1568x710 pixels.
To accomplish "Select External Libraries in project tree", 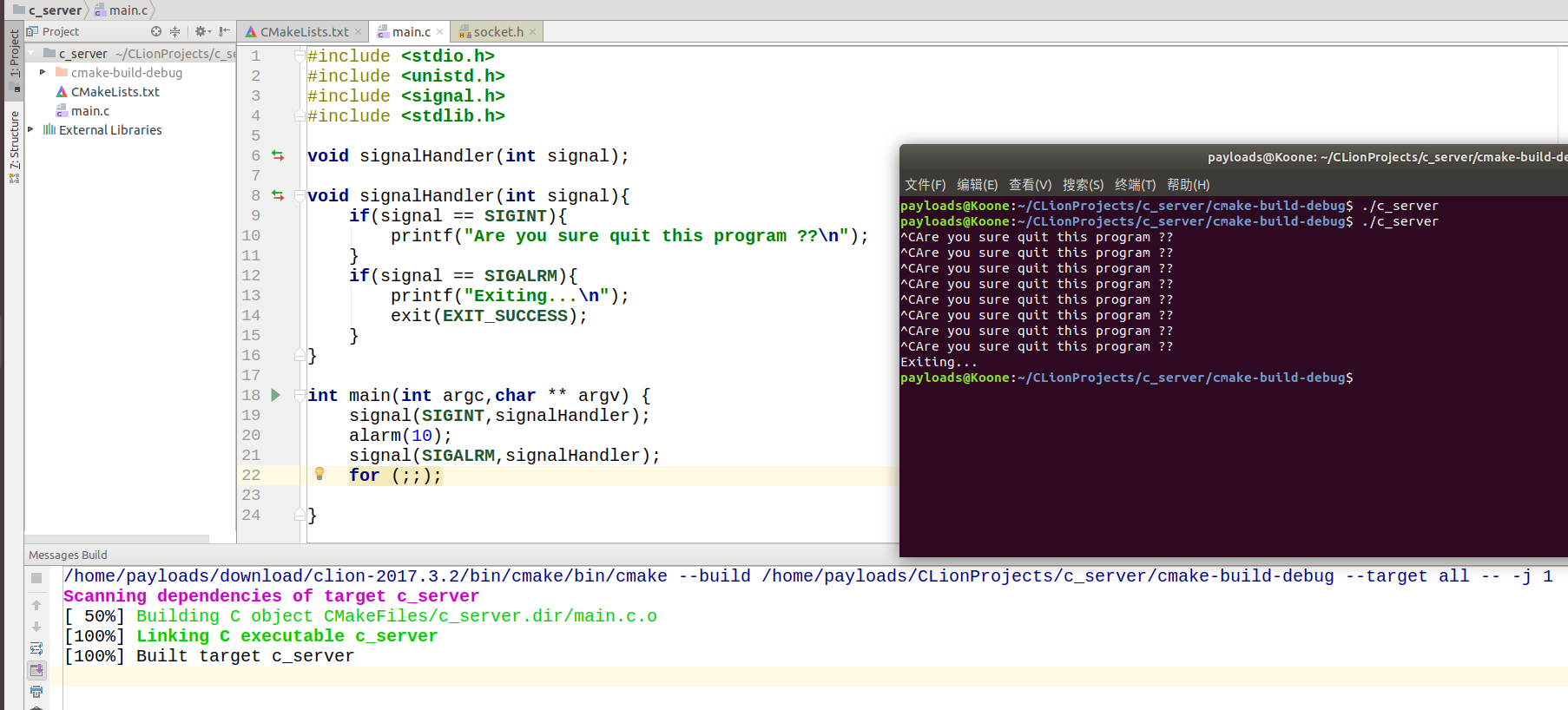I will (102, 130).
